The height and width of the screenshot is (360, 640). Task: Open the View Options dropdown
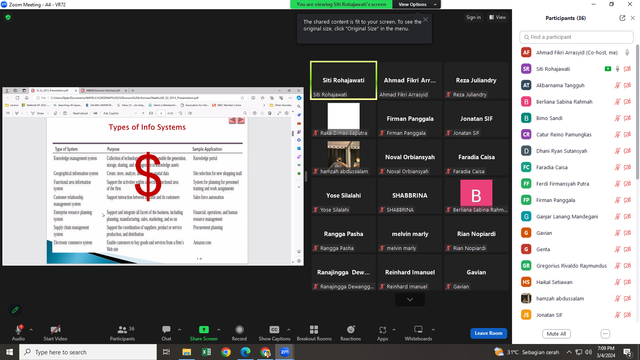pos(417,4)
